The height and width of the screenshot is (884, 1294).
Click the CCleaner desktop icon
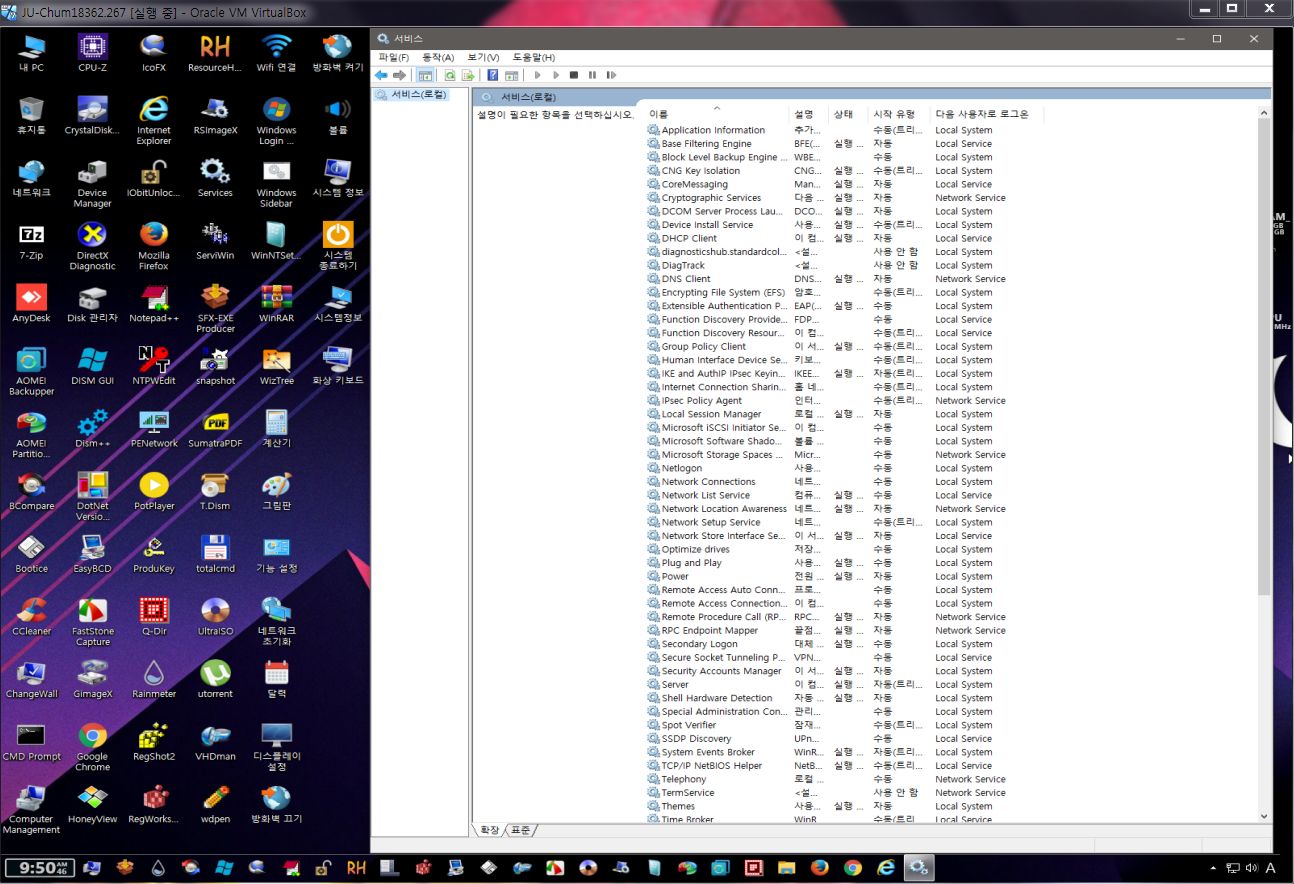point(31,616)
